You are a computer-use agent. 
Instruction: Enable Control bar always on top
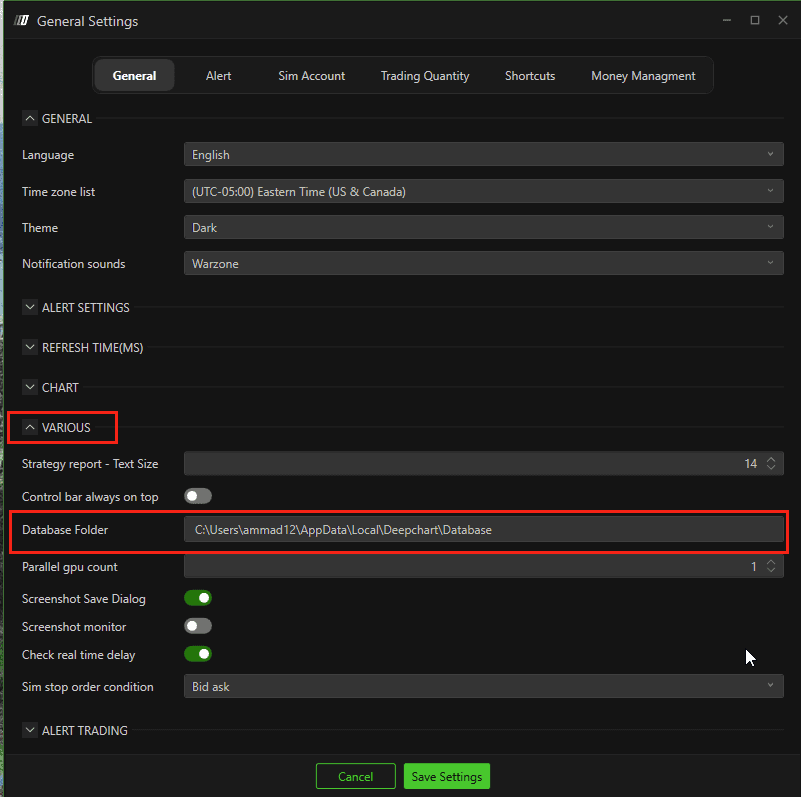pyautogui.click(x=198, y=496)
